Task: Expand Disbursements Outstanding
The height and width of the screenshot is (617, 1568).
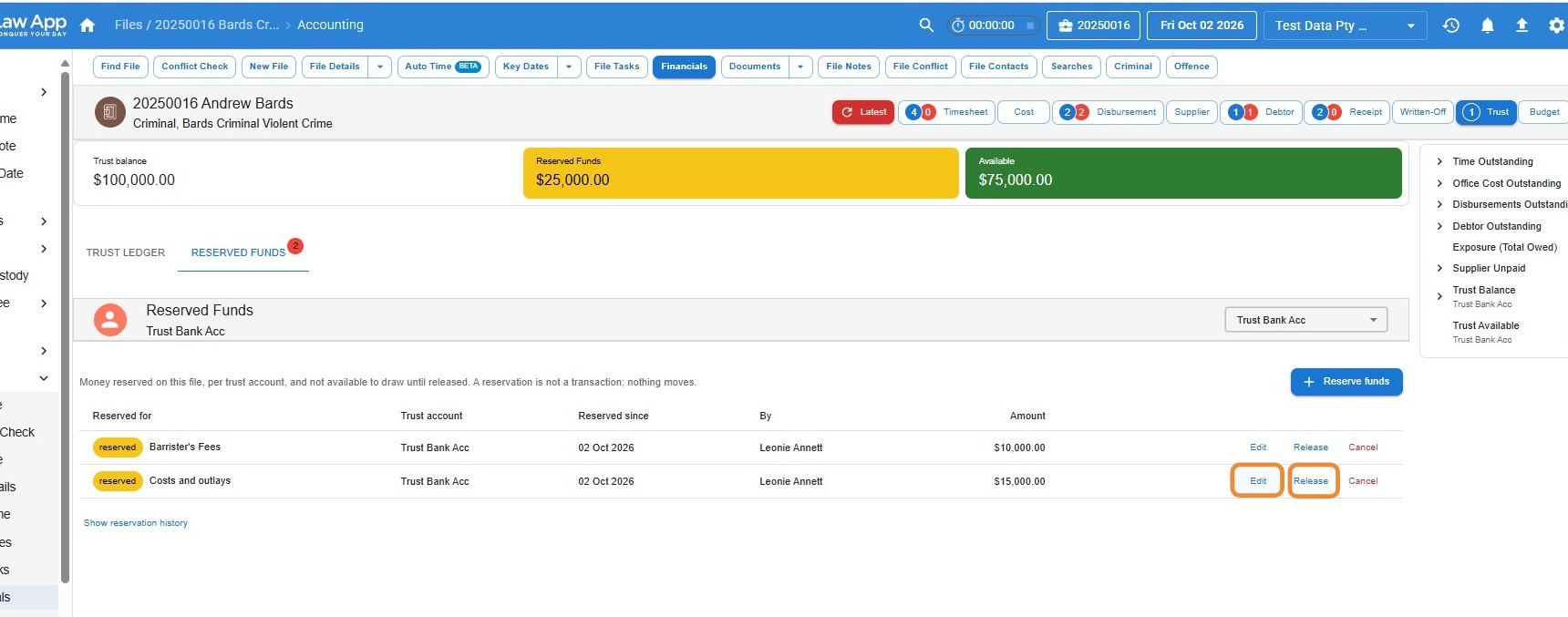Action: 1439,204
